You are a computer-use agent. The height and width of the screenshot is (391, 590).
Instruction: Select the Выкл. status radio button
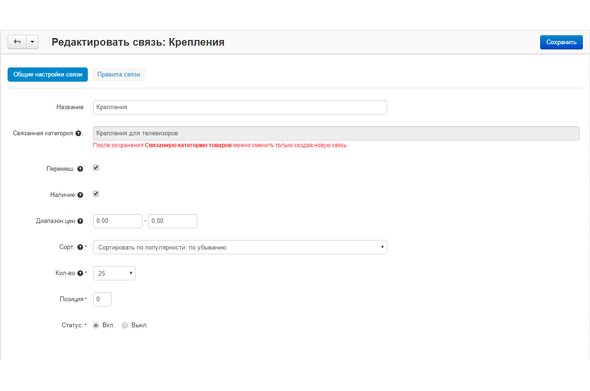pos(125,326)
